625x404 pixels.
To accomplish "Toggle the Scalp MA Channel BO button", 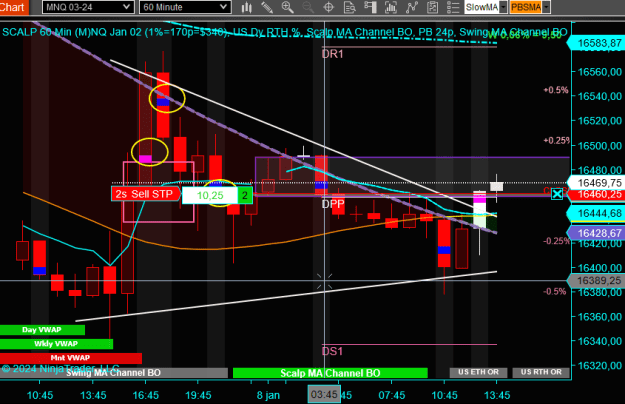I will coord(330,373).
